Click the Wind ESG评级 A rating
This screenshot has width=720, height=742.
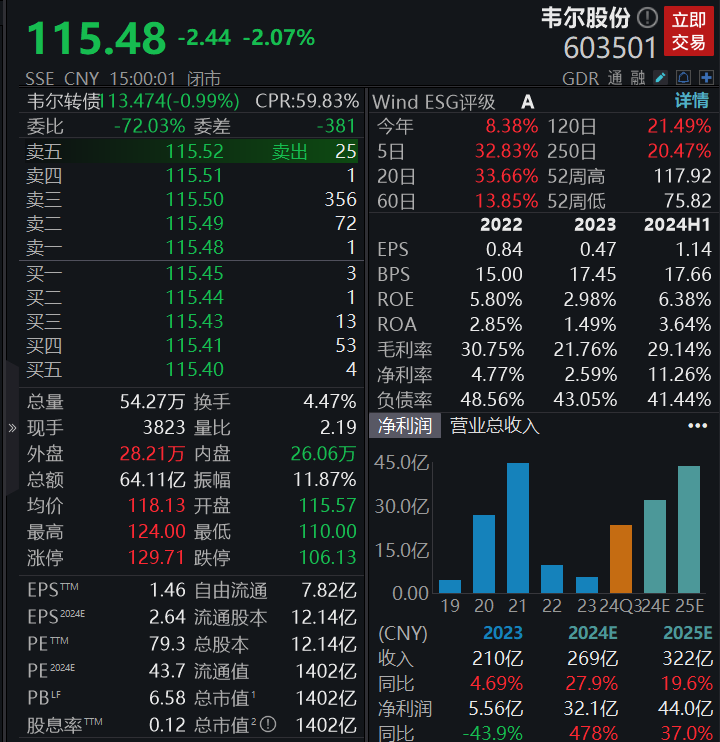pos(527,101)
